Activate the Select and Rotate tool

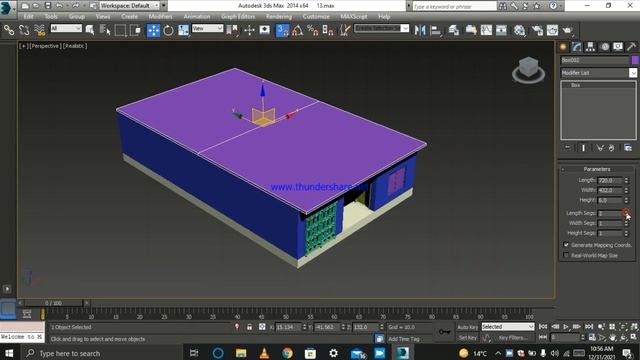[x=168, y=30]
